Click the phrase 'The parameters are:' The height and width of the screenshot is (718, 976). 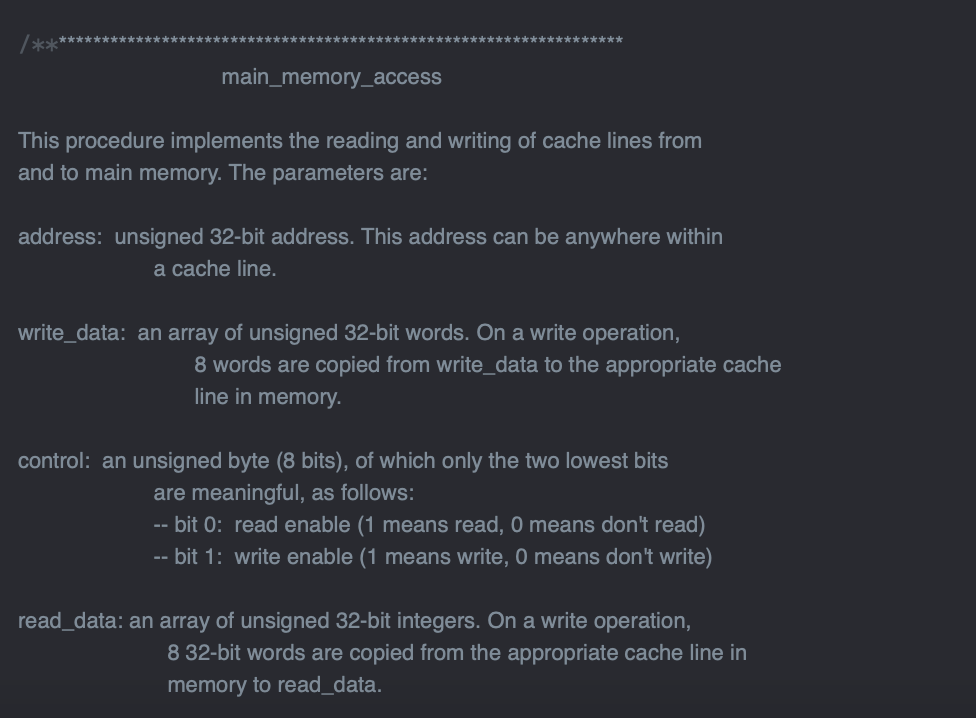click(328, 172)
